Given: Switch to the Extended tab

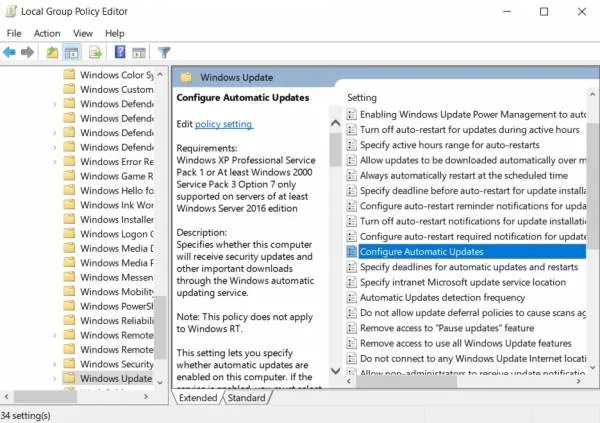Looking at the screenshot, I should click(198, 398).
